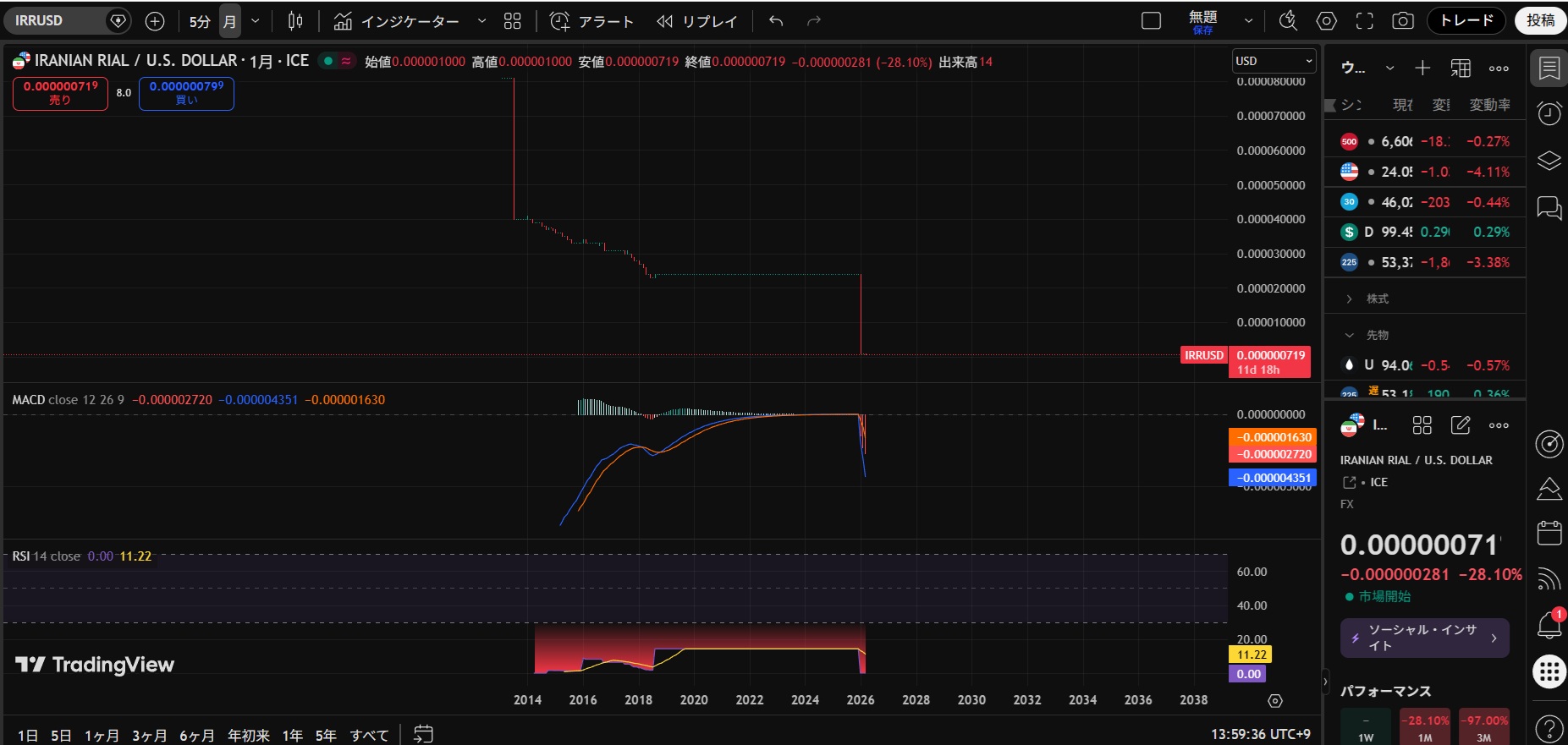The width and height of the screenshot is (1568, 745).
Task: Create an alert with the アラート button
Action: 591,21
